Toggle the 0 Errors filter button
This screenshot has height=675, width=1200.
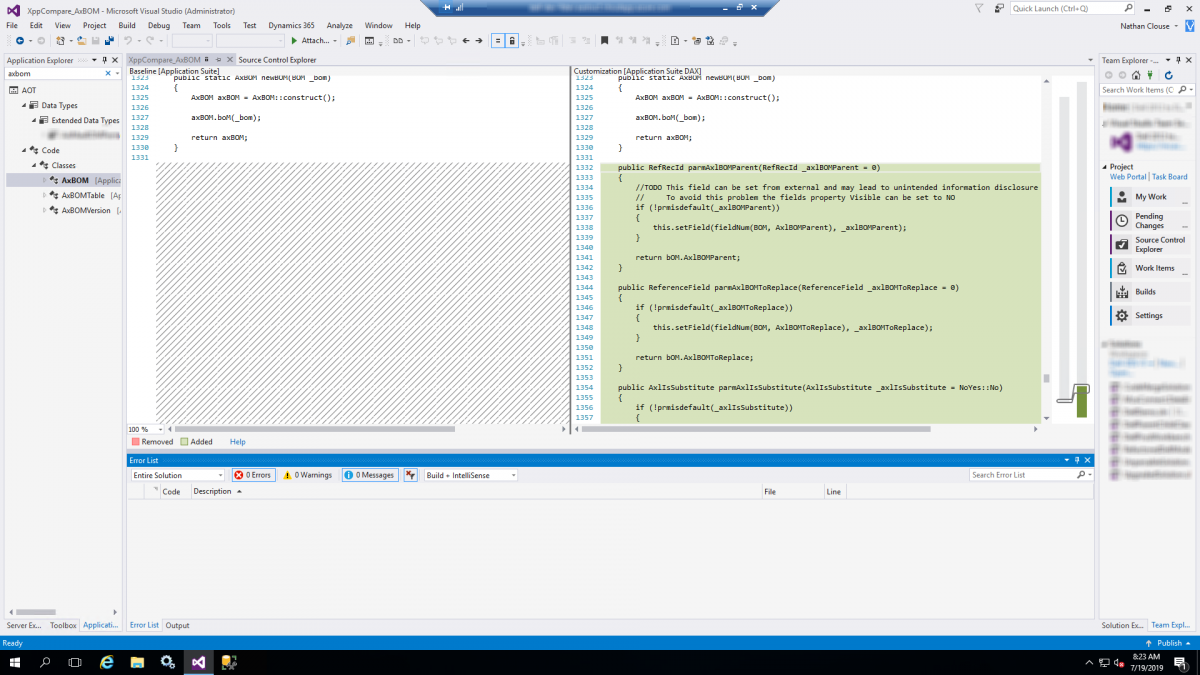(253, 475)
